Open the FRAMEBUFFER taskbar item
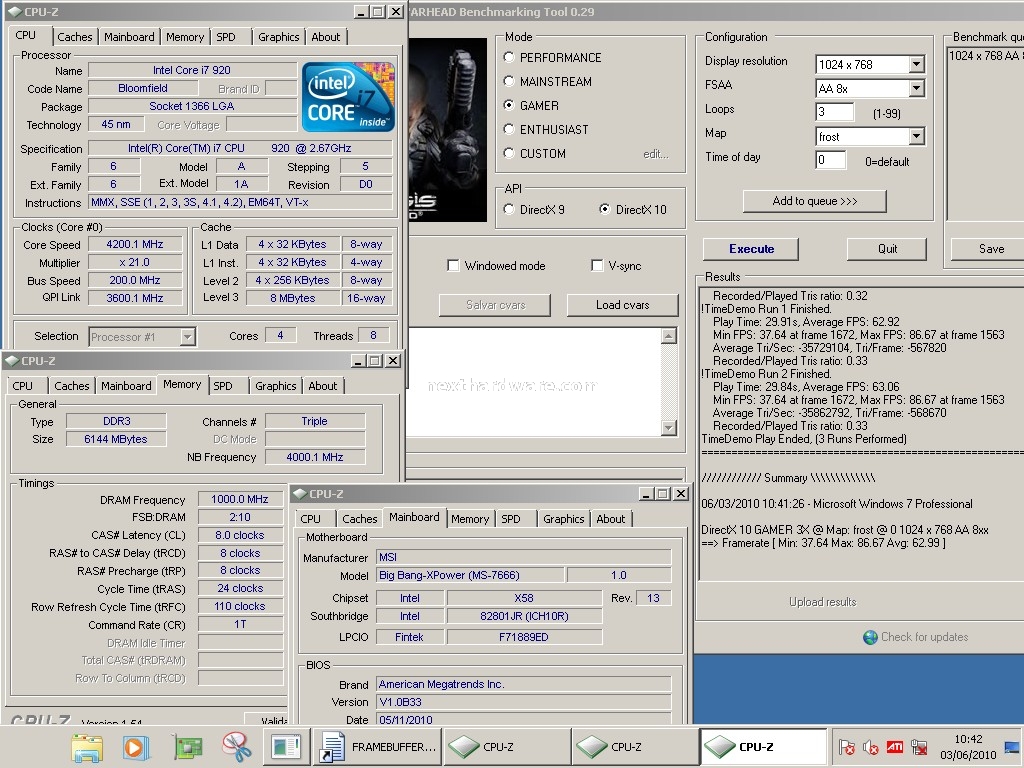 click(x=378, y=747)
